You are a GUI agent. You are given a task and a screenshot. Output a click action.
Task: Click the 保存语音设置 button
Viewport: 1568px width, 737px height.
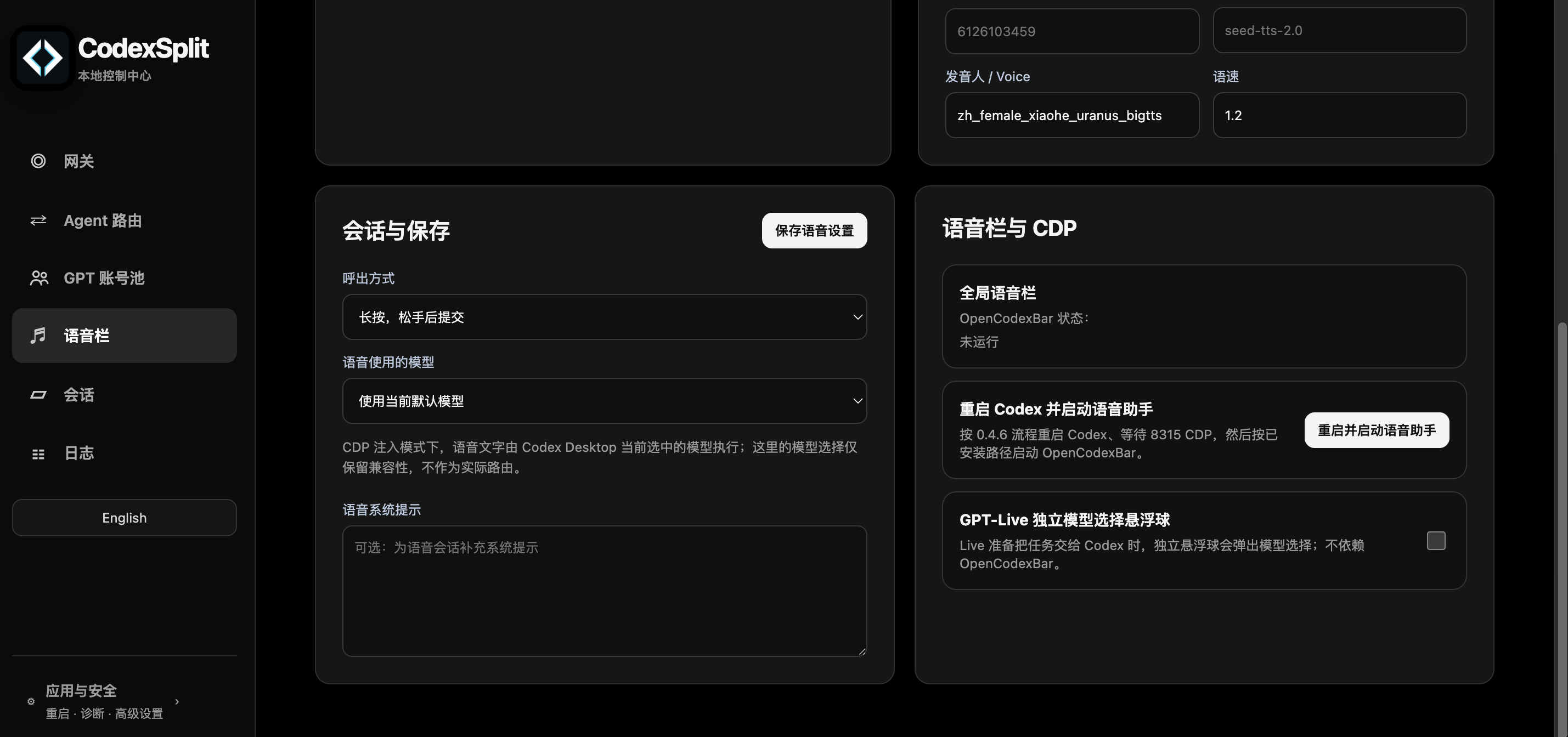814,231
